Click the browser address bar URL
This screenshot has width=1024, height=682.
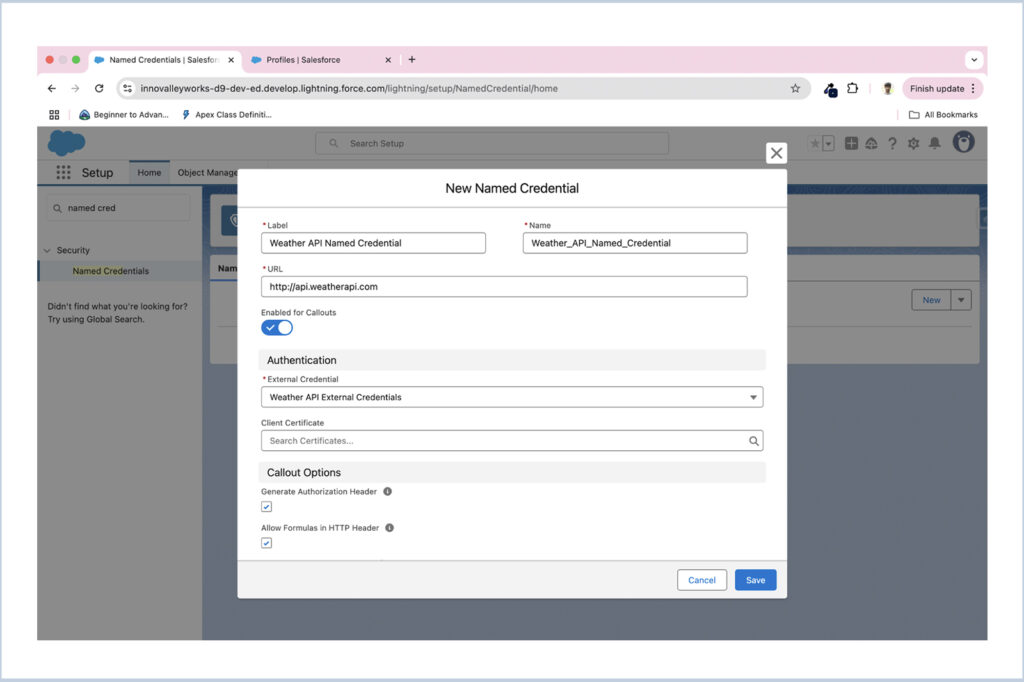pos(349,88)
